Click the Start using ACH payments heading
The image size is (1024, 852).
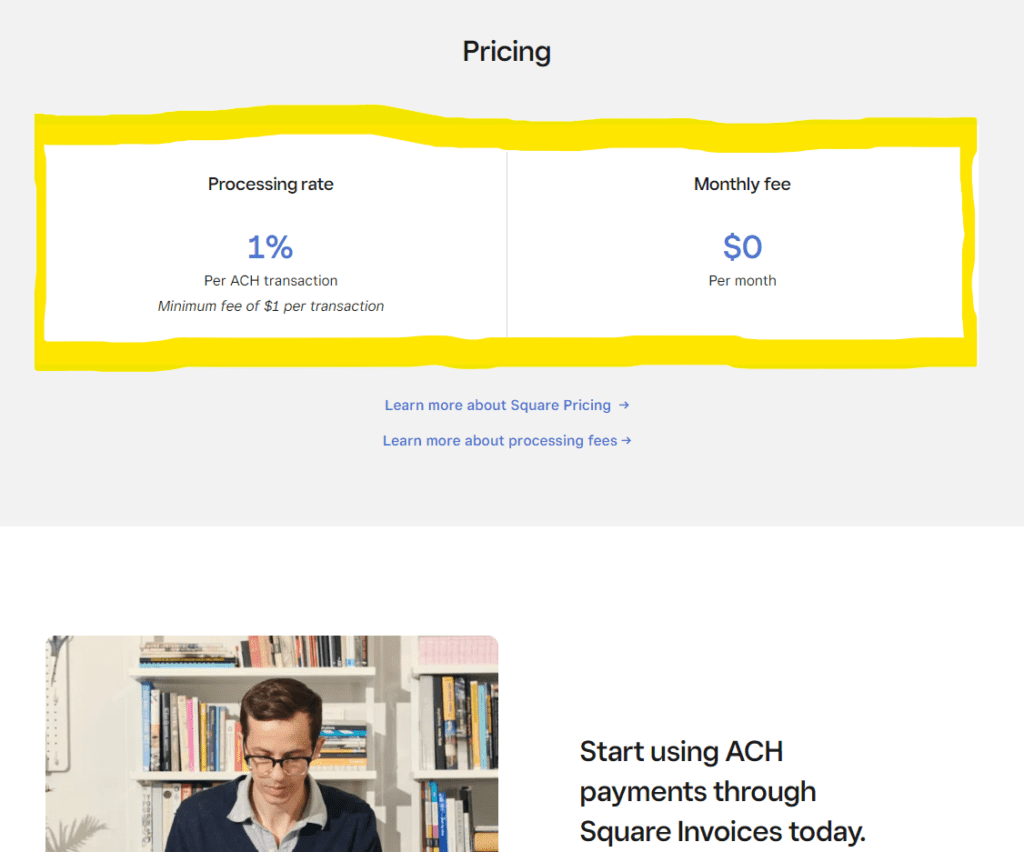722,791
